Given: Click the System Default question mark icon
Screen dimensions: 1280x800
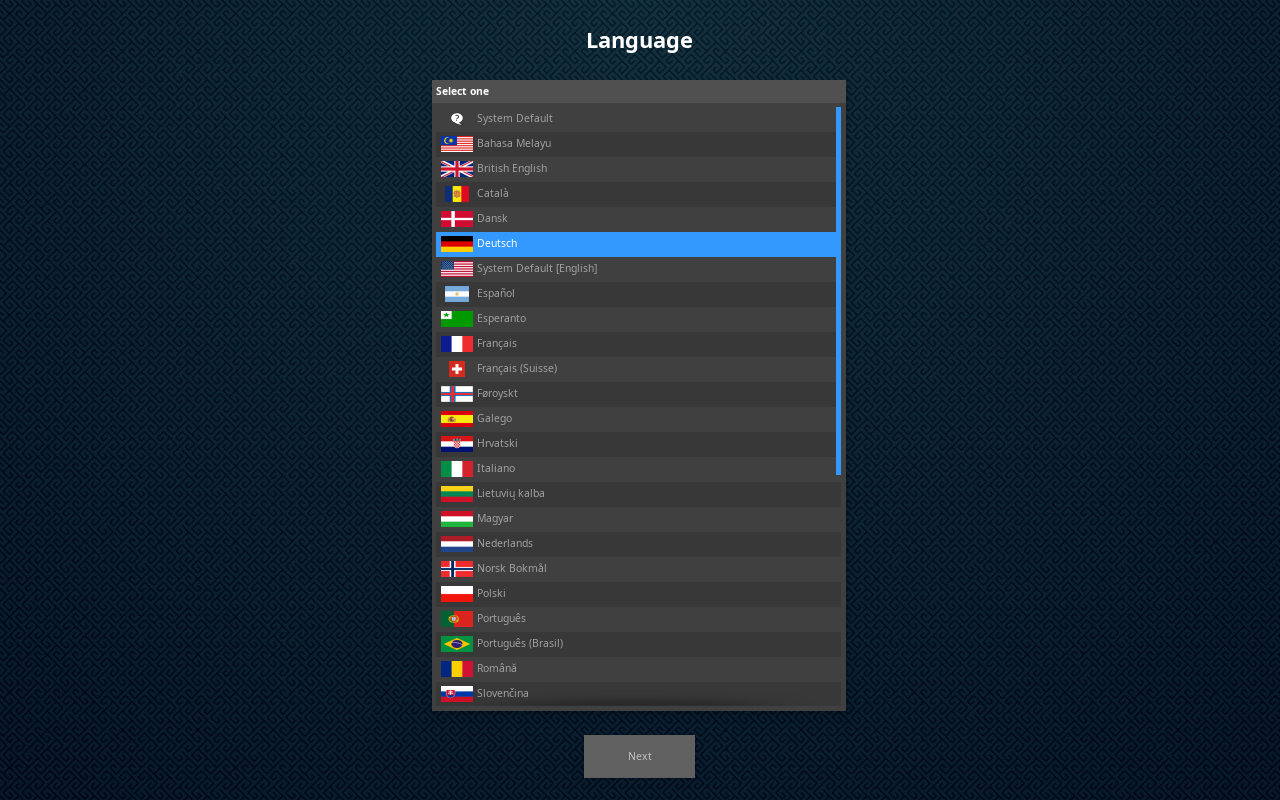Looking at the screenshot, I should 457,118.
